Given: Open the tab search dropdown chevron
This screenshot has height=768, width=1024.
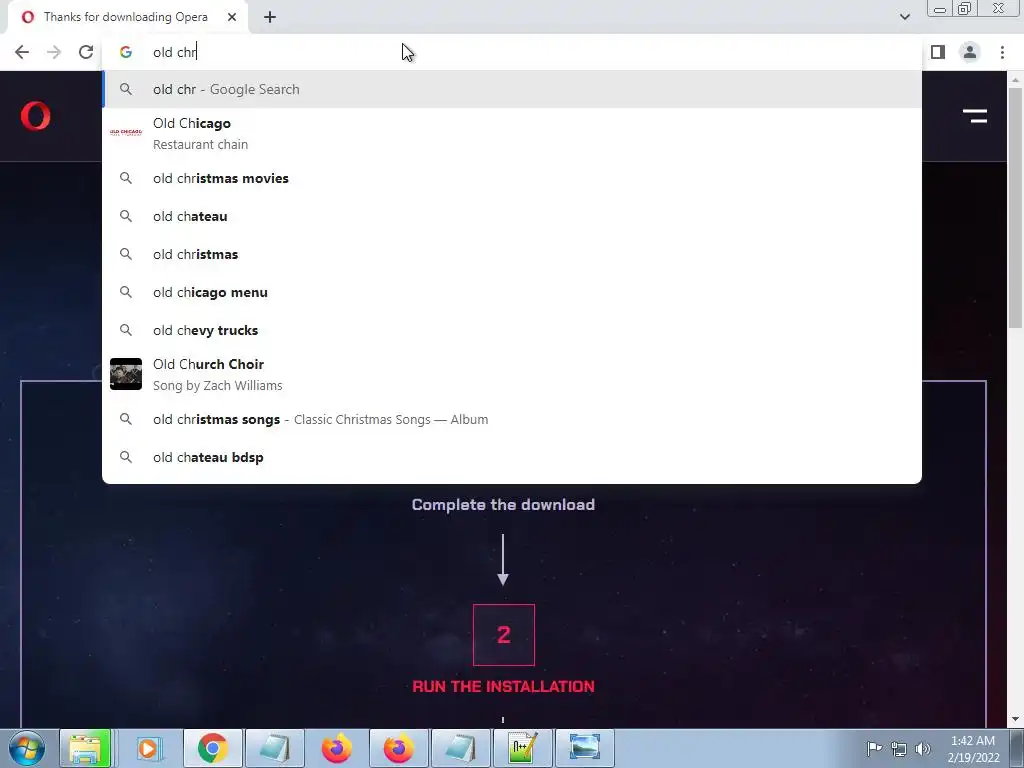Looking at the screenshot, I should pyautogui.click(x=904, y=17).
